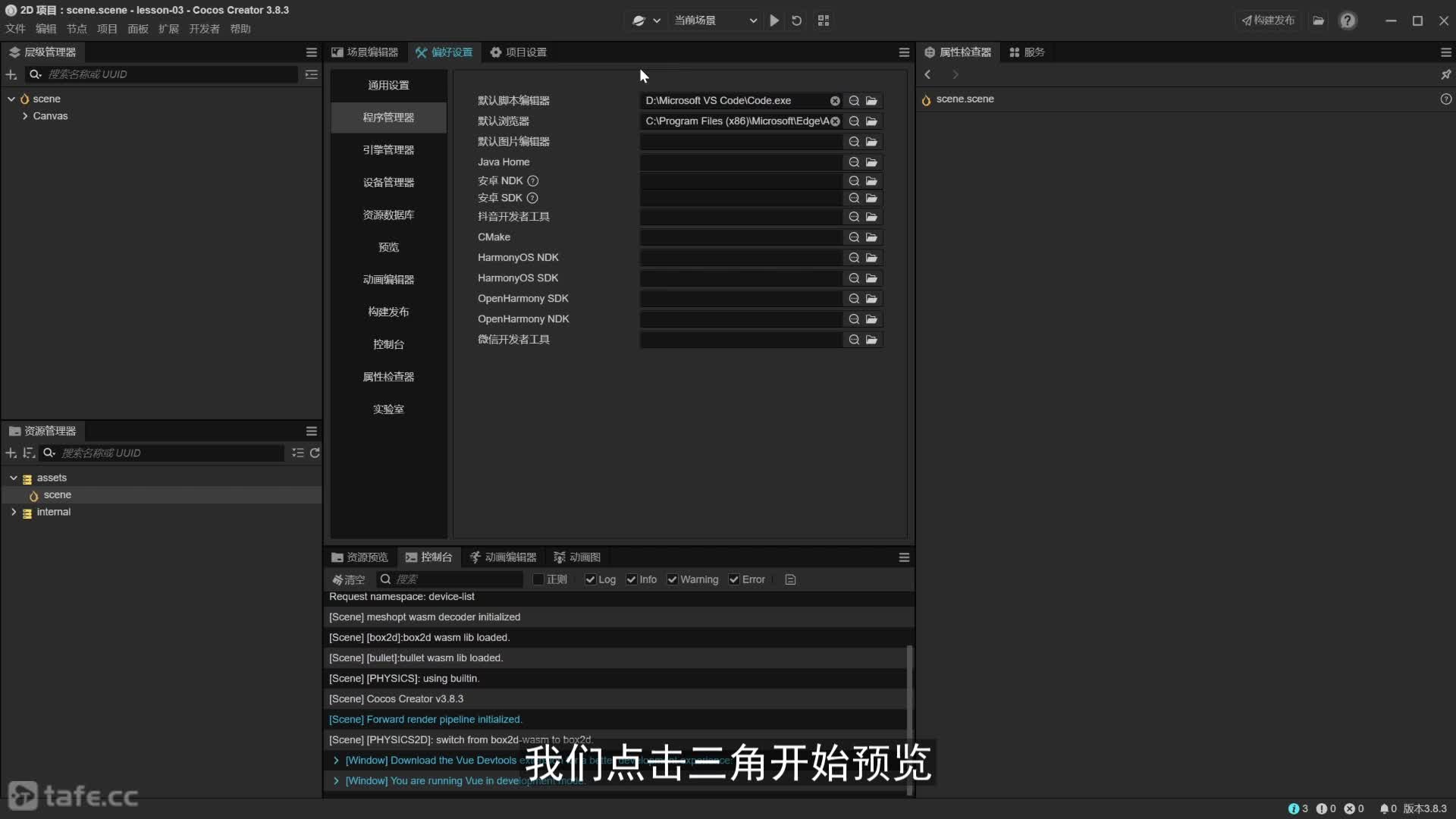Switch to the 场景编辑器 tab
This screenshot has height=819, width=1456.
point(365,52)
